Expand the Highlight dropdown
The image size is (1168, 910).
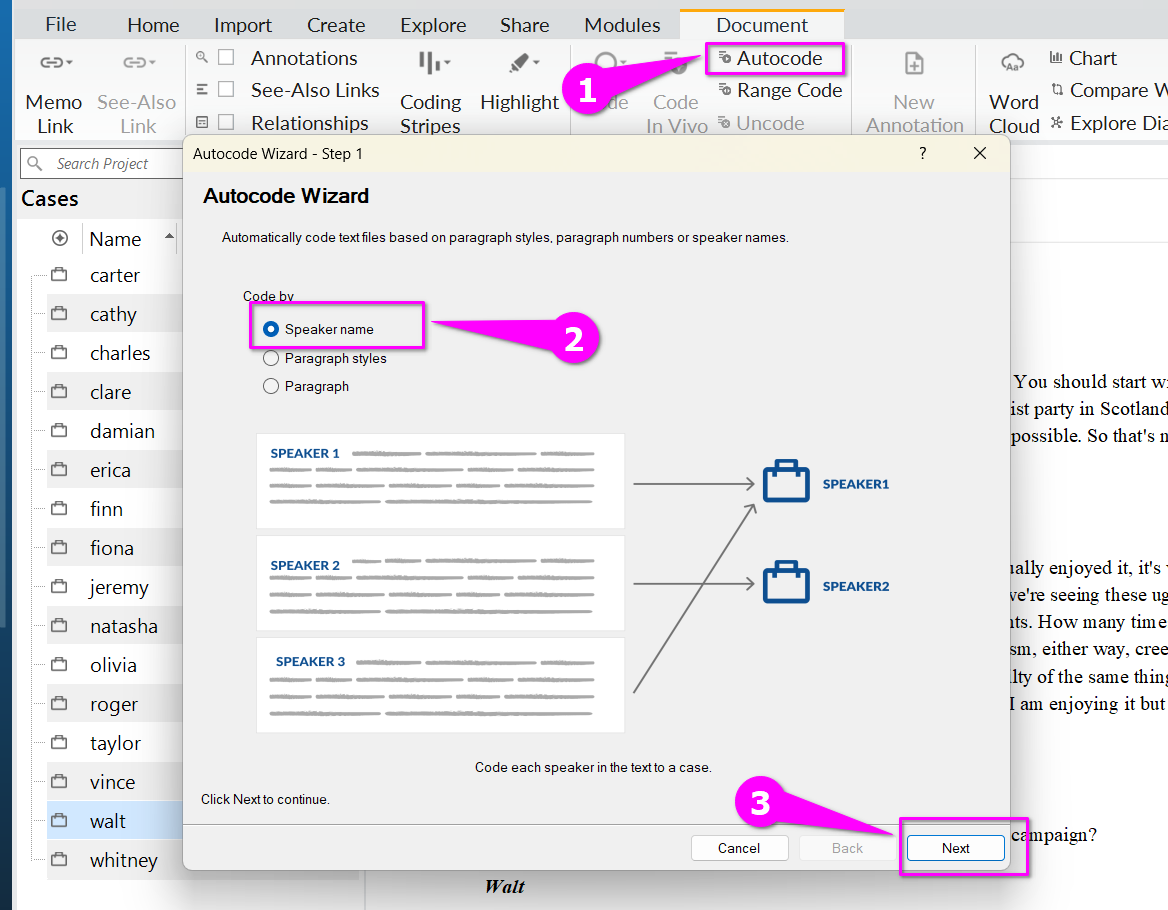click(x=536, y=63)
